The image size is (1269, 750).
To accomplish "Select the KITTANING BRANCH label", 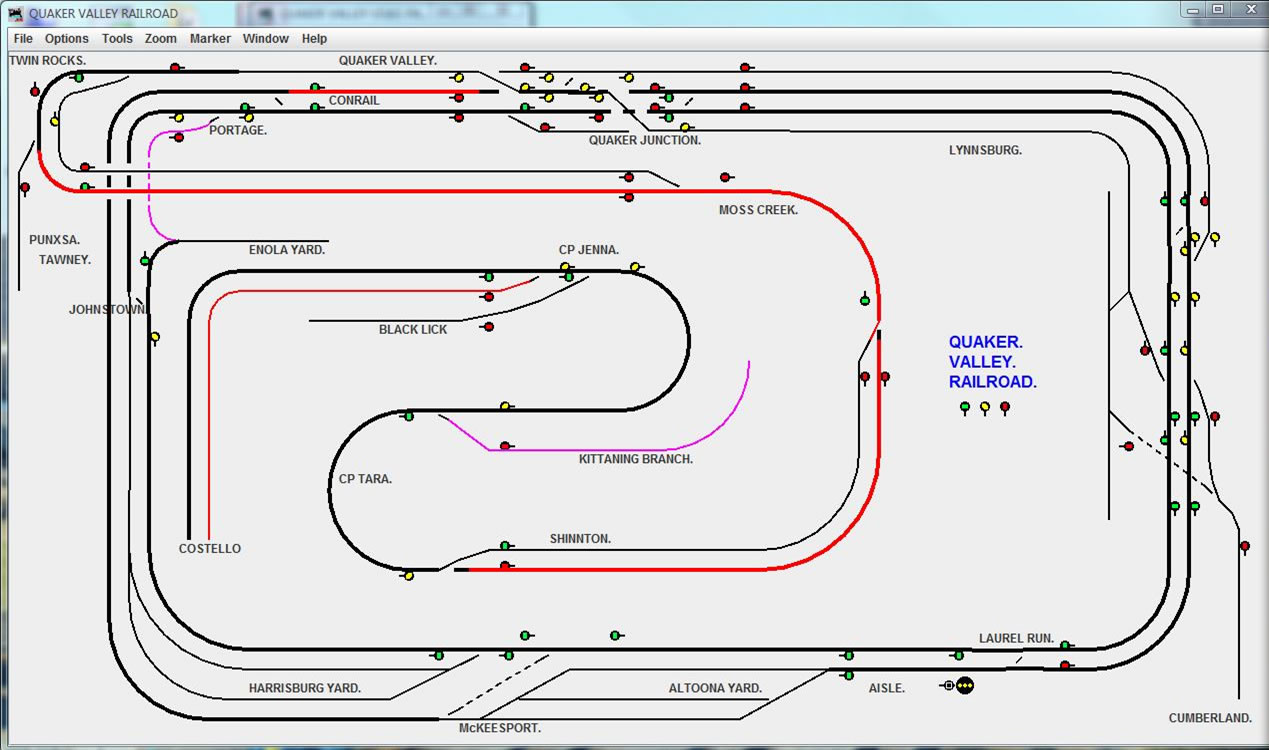I will pyautogui.click(x=636, y=460).
